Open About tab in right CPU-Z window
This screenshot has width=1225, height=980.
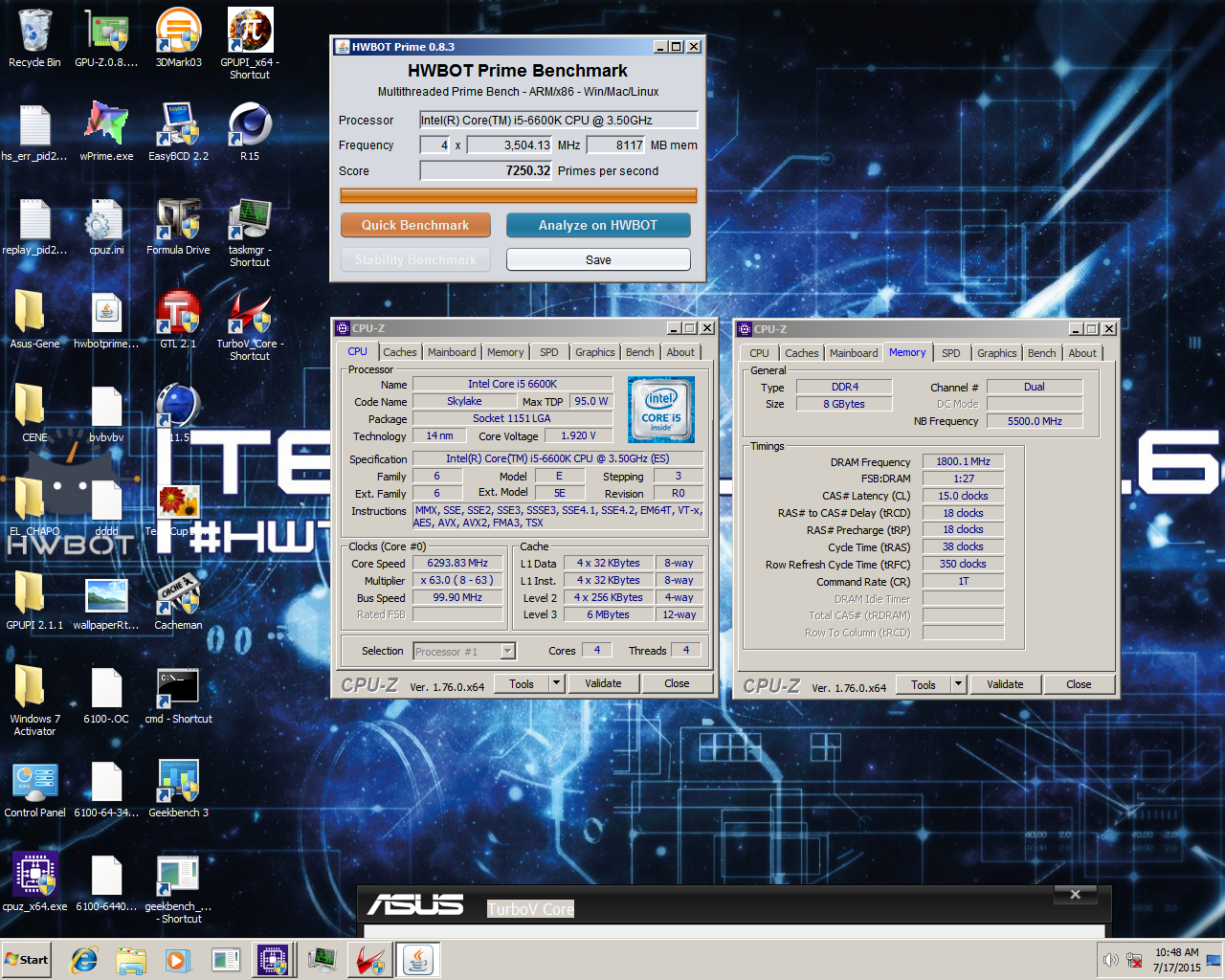(x=1082, y=353)
